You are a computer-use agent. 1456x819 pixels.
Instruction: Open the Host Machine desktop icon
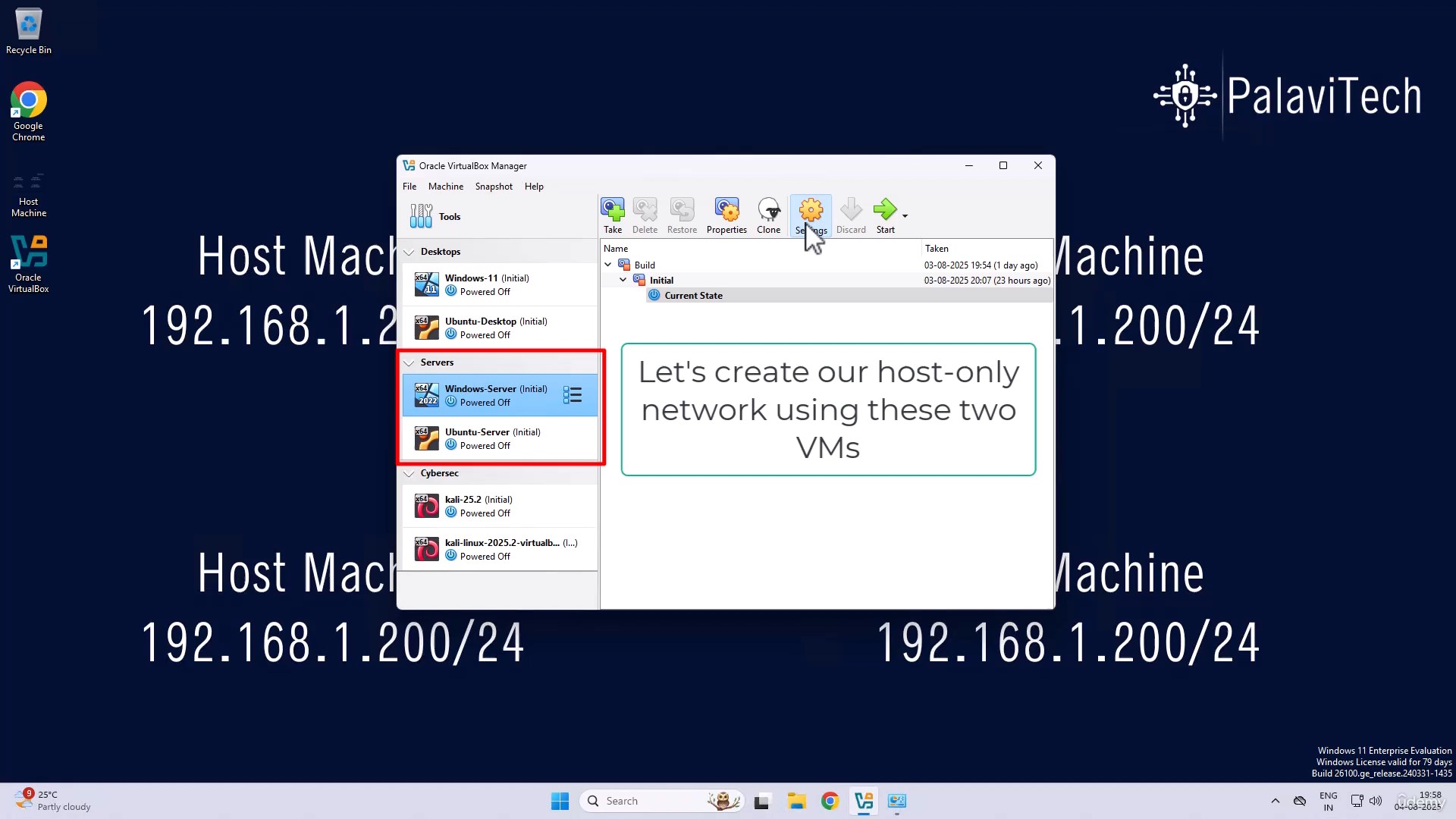point(29,194)
